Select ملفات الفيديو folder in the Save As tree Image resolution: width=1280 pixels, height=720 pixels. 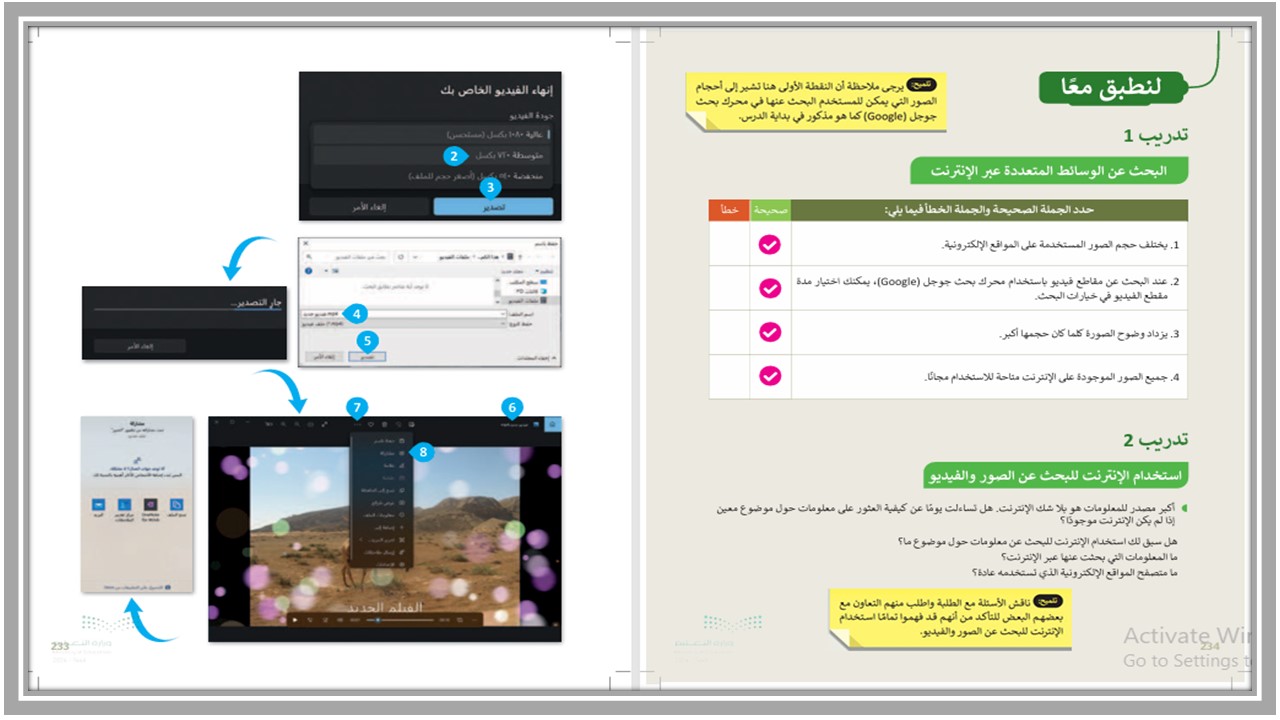coord(527,301)
